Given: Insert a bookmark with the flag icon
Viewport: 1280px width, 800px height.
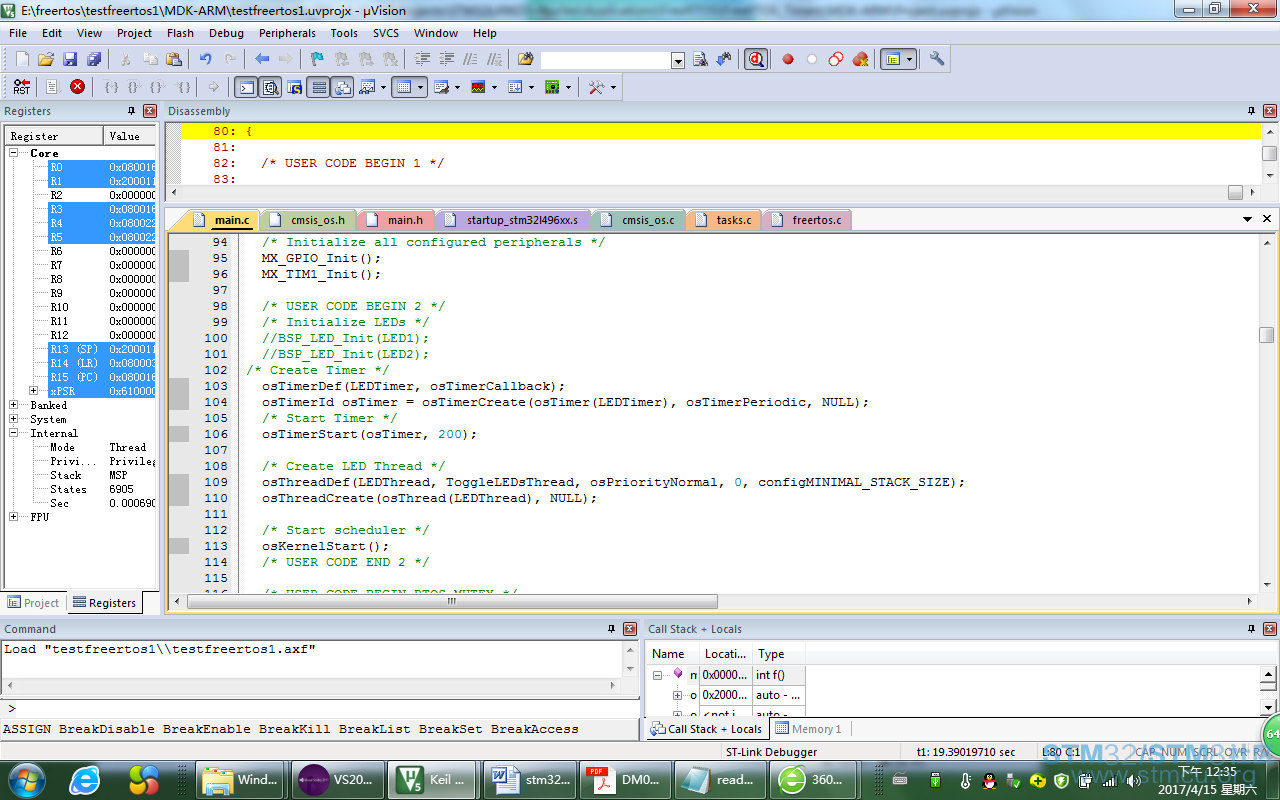Looking at the screenshot, I should coord(318,59).
